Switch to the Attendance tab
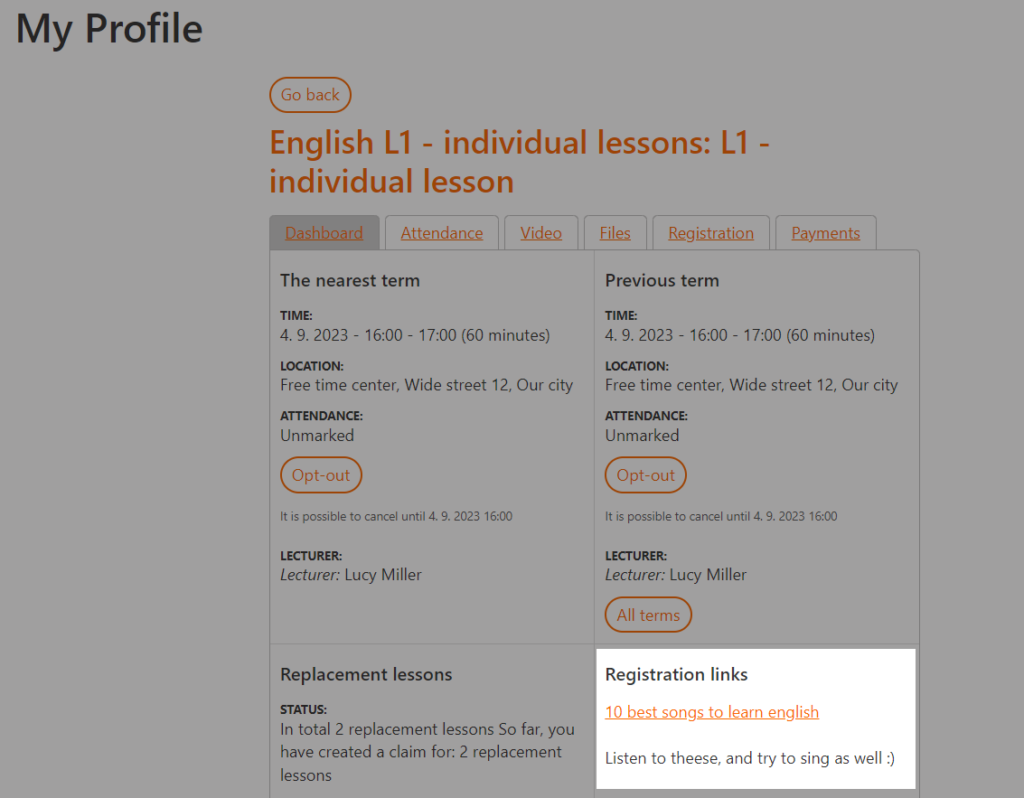The height and width of the screenshot is (798, 1024). click(x=442, y=233)
